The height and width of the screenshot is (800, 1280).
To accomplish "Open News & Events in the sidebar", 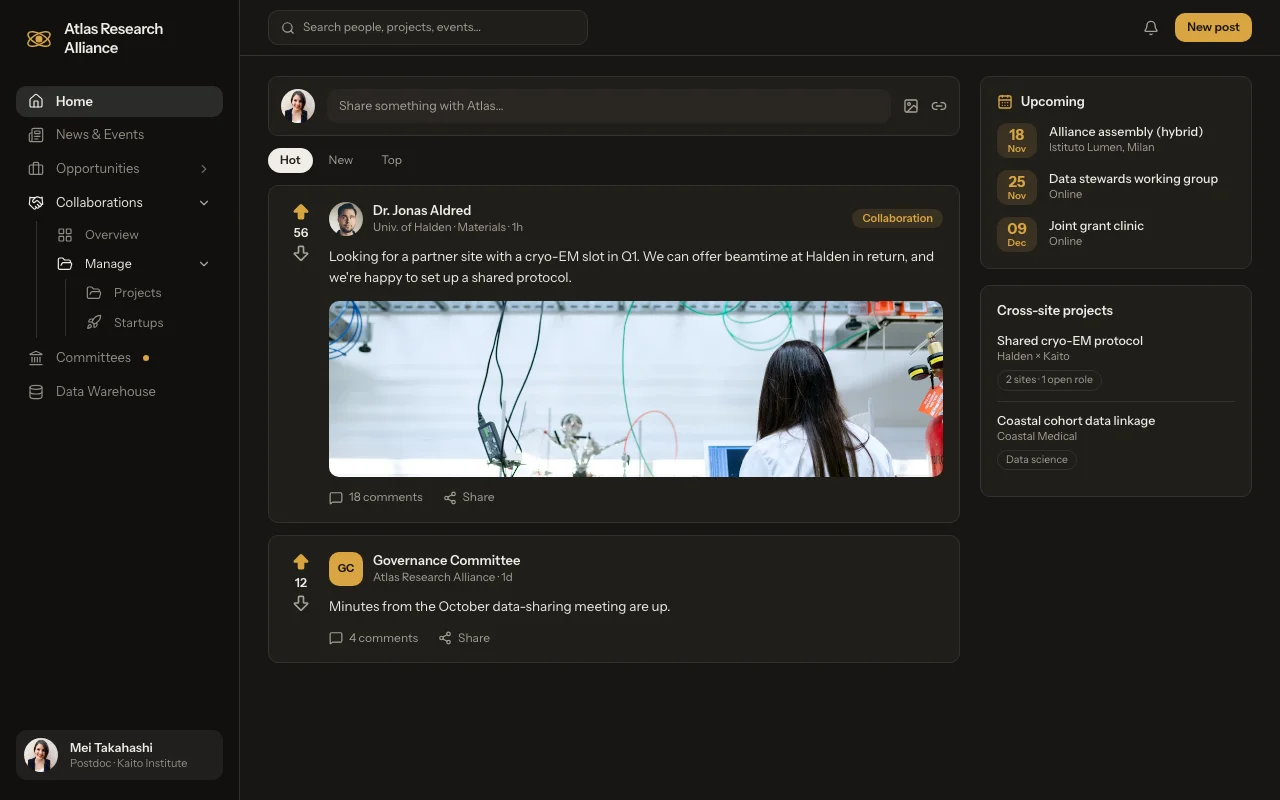I will (x=119, y=135).
